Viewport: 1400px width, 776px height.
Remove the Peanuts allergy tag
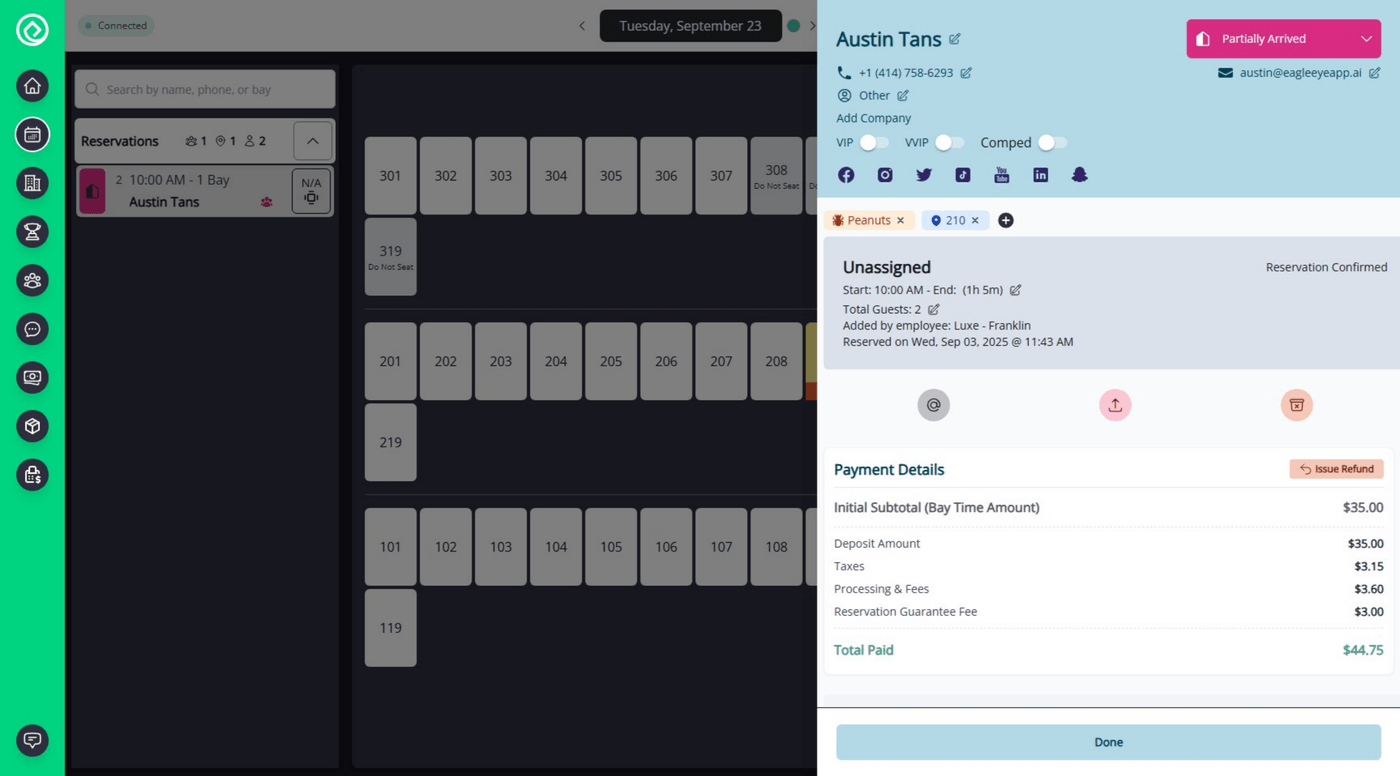[899, 220]
